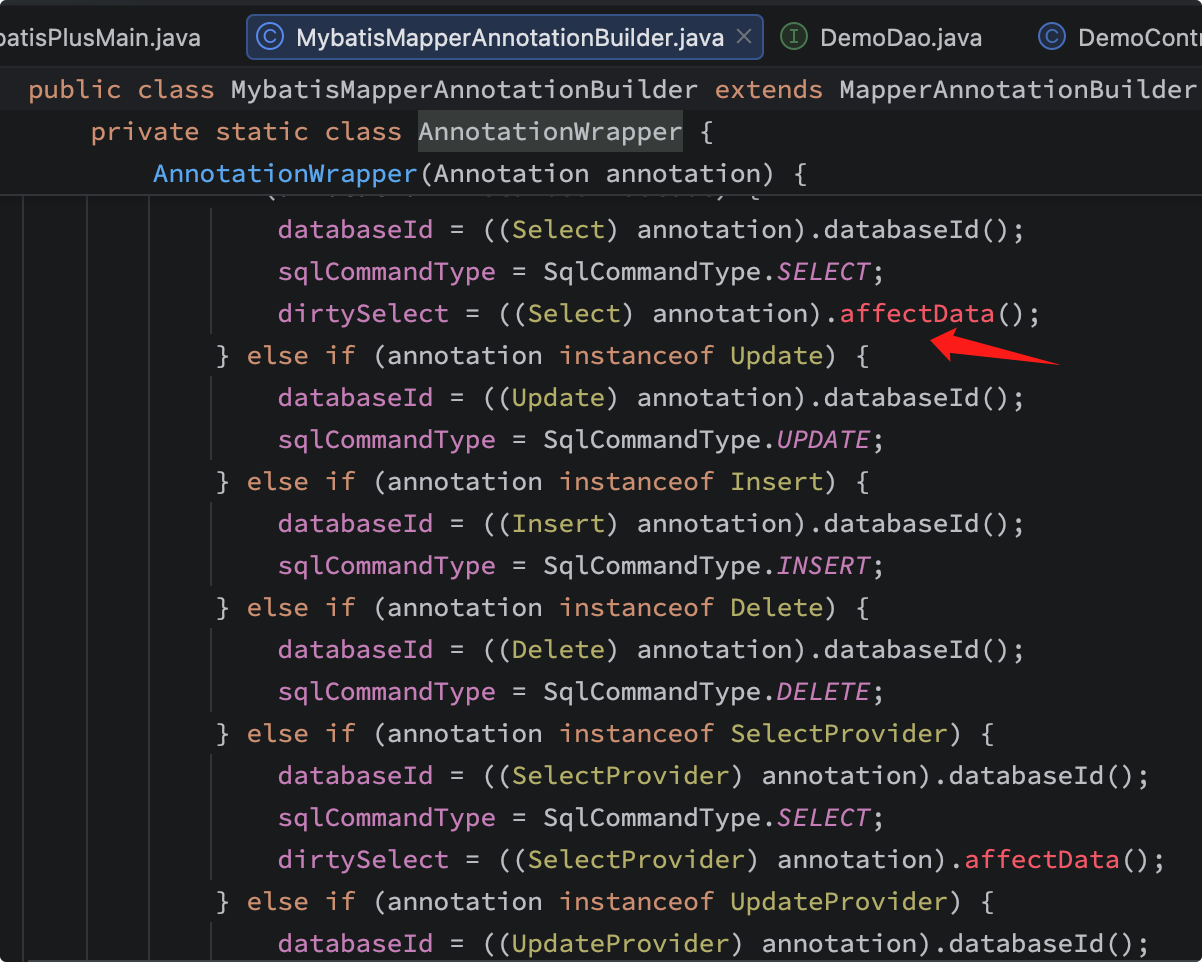Viewport: 1202px width, 962px height.
Task: Click Insert in 'instanceof Insert'
Action: coord(777,482)
